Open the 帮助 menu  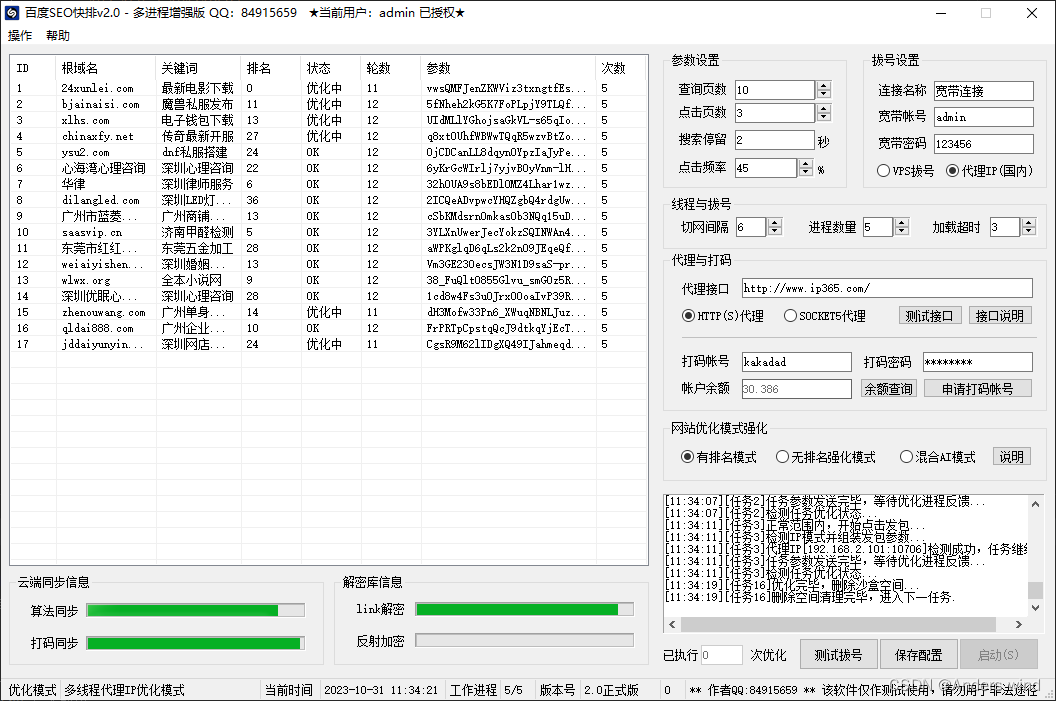58,36
